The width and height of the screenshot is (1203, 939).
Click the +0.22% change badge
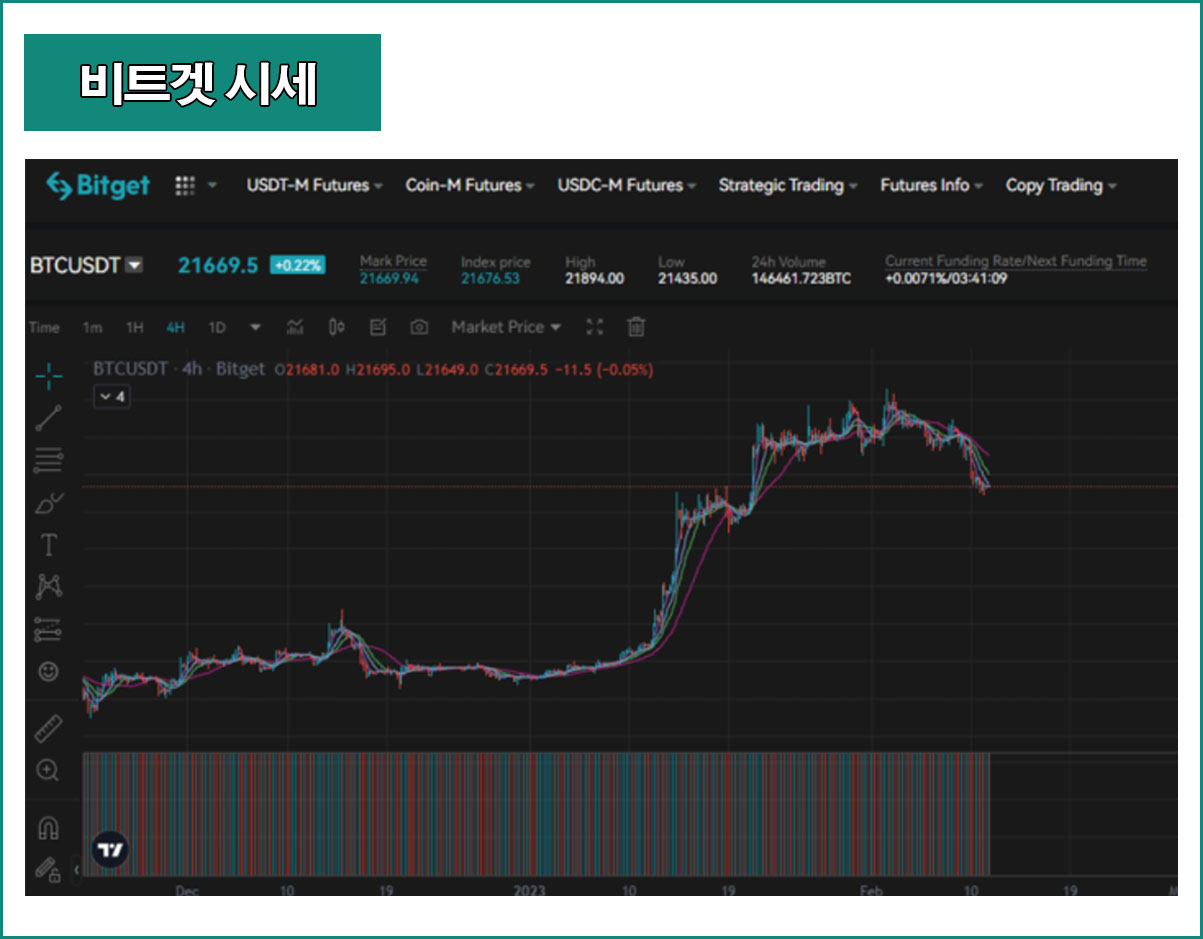(297, 265)
